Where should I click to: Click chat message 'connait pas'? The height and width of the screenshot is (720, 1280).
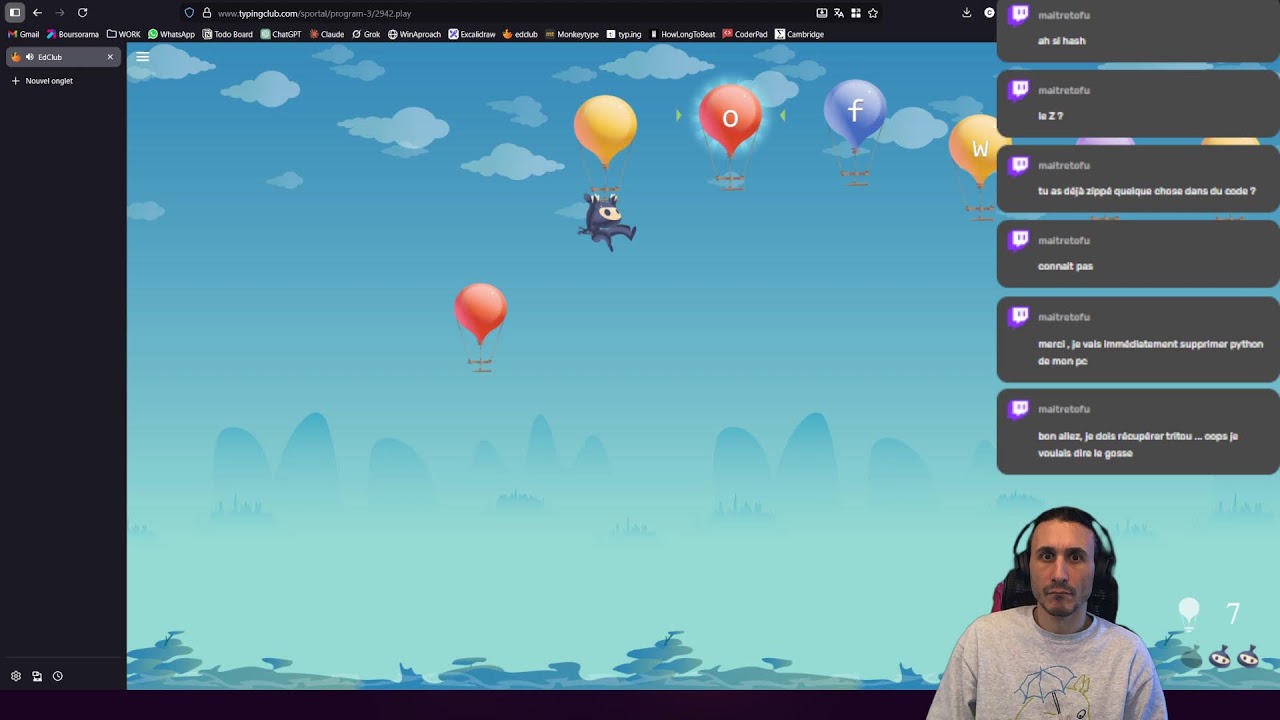pyautogui.click(x=1065, y=266)
